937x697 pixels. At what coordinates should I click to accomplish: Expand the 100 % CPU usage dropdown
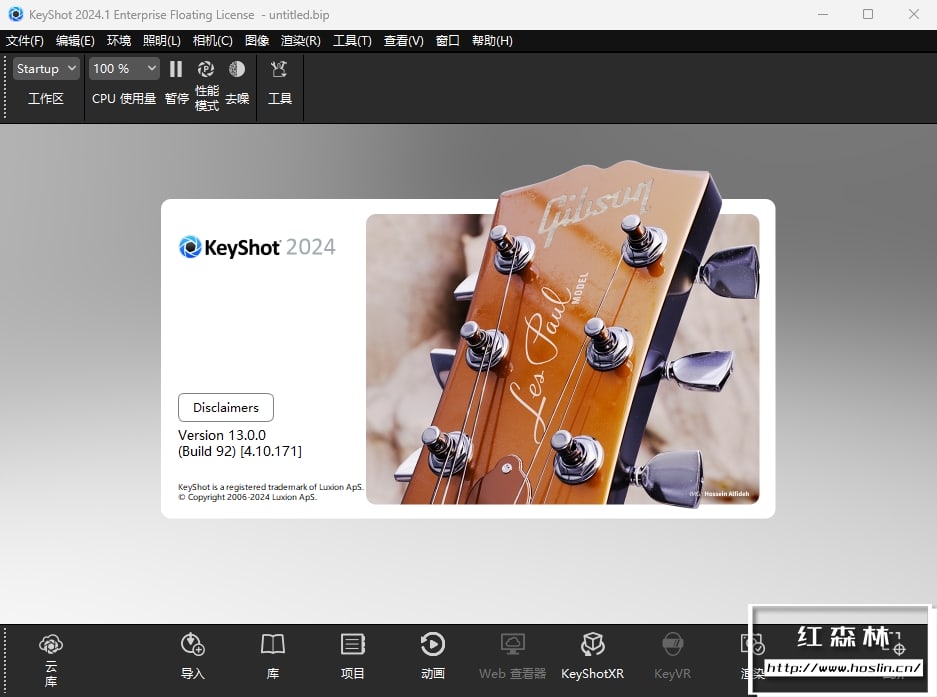point(124,69)
